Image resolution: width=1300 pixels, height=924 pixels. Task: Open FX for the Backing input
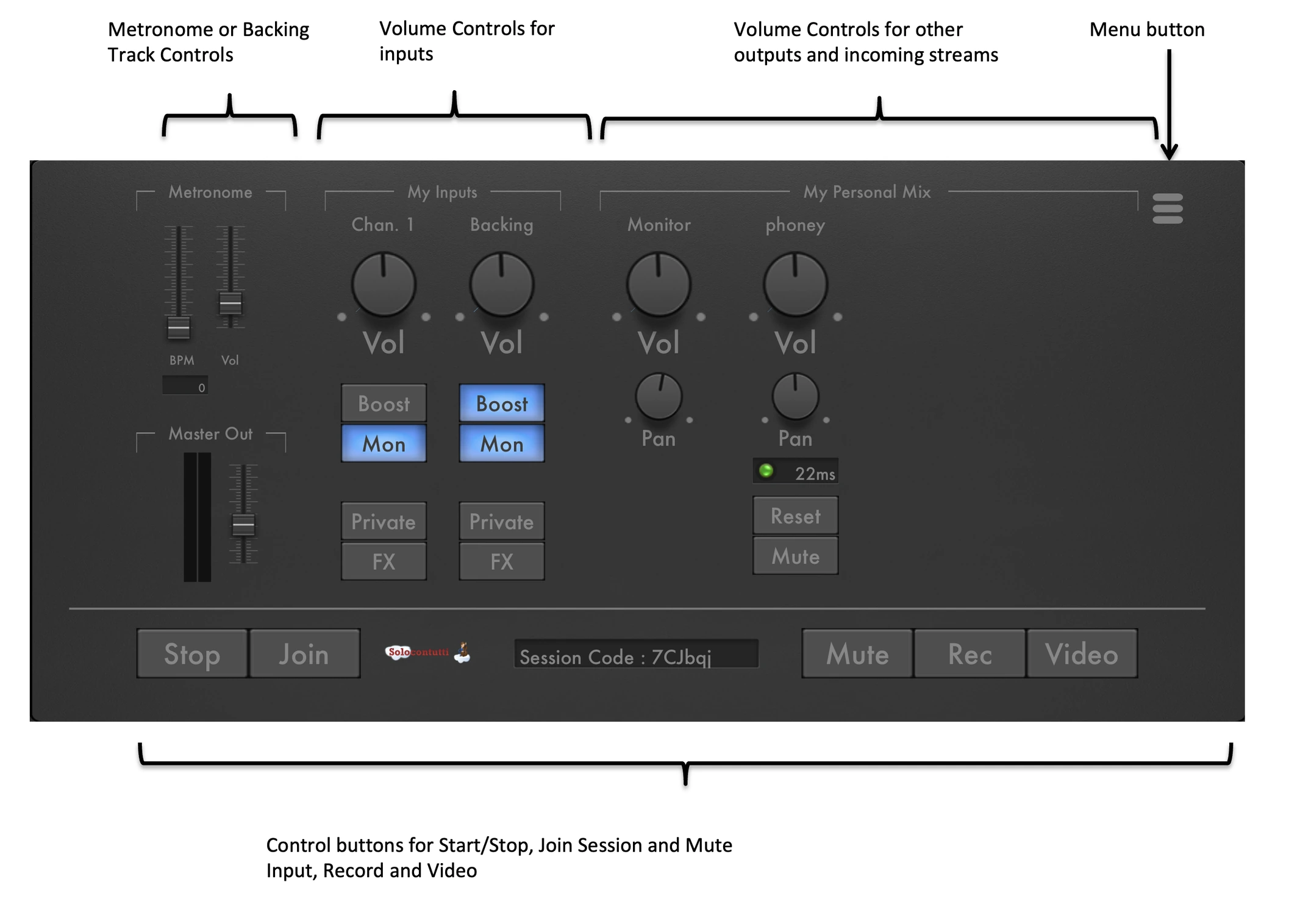501,561
